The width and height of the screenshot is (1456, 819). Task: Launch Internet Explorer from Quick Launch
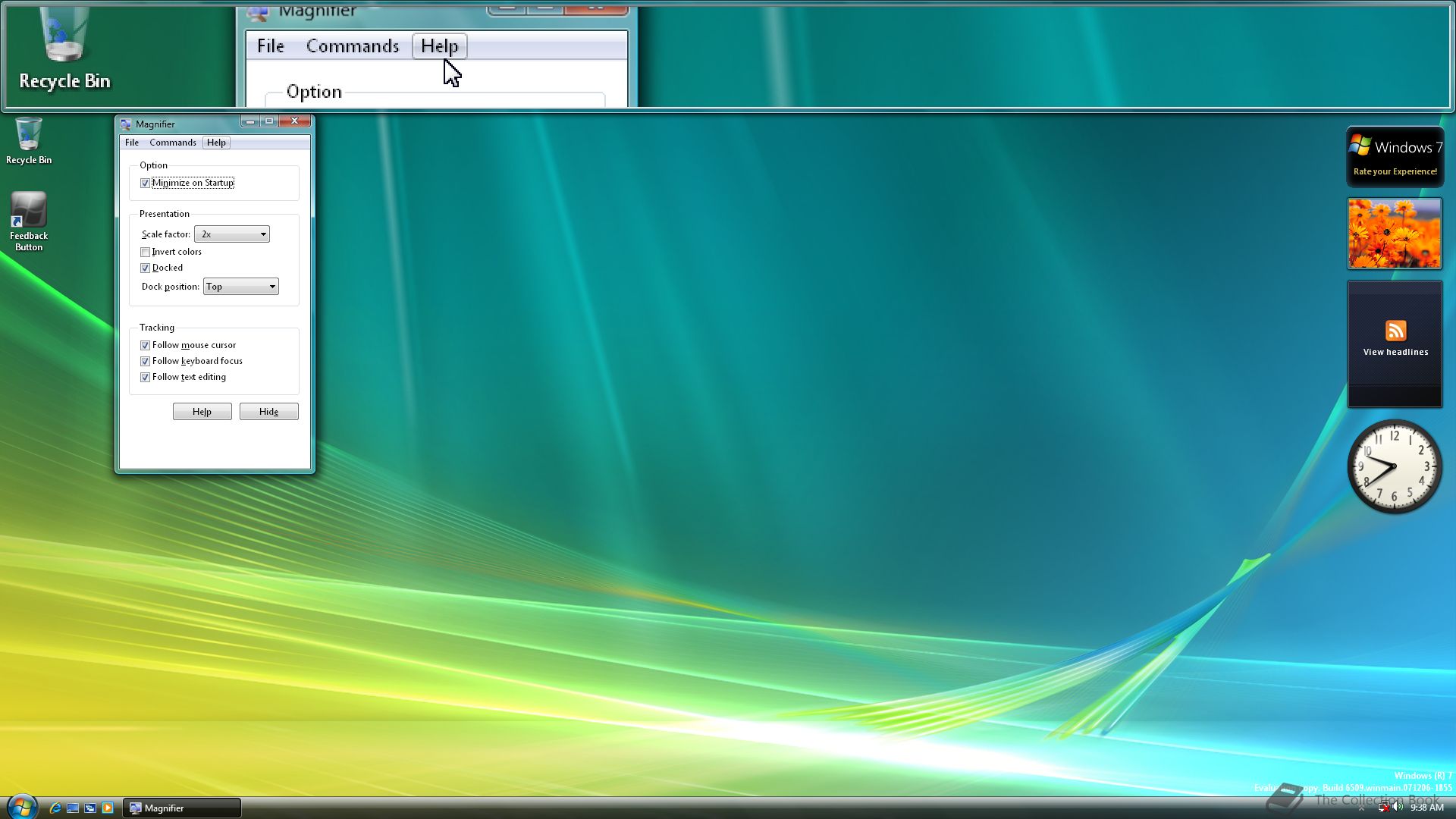click(55, 808)
